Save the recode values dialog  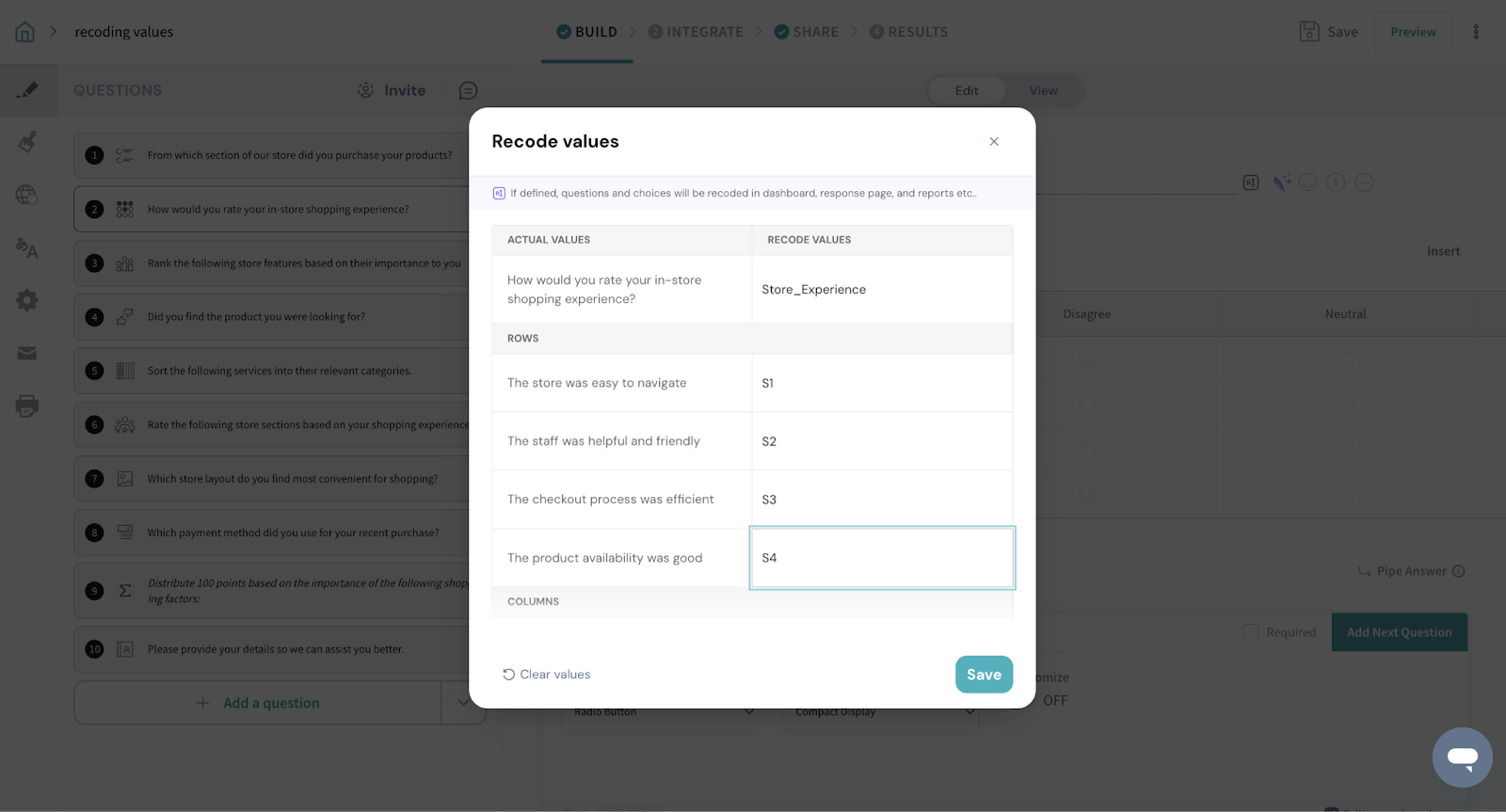(984, 675)
